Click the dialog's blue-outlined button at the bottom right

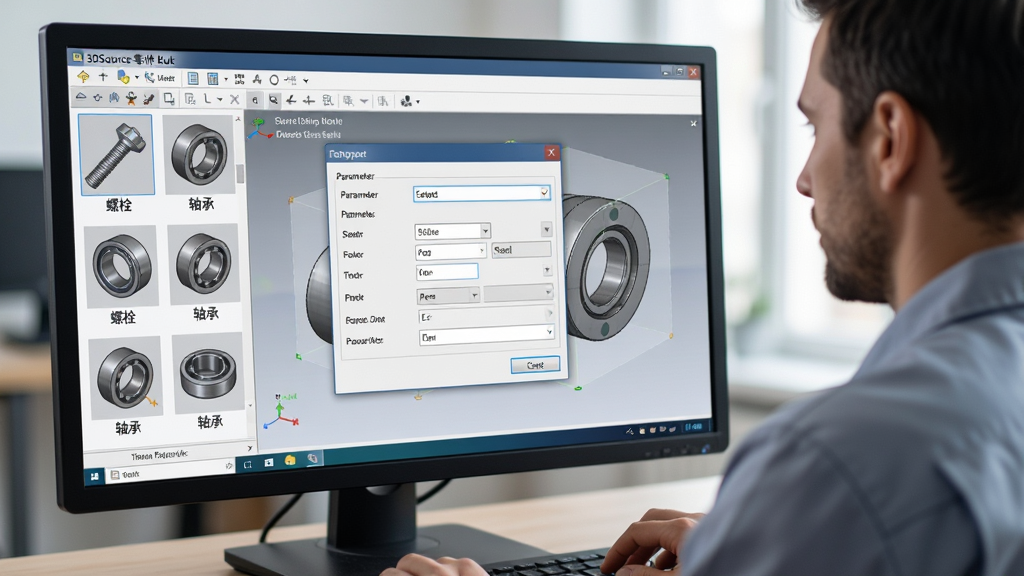535,364
